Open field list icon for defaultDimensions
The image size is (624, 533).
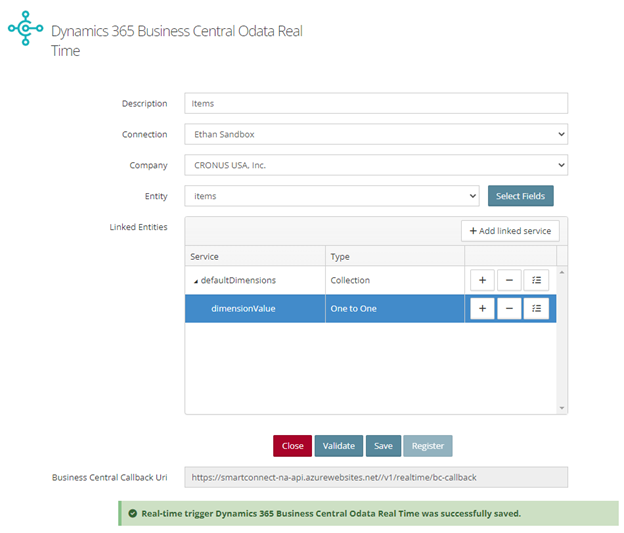click(536, 280)
